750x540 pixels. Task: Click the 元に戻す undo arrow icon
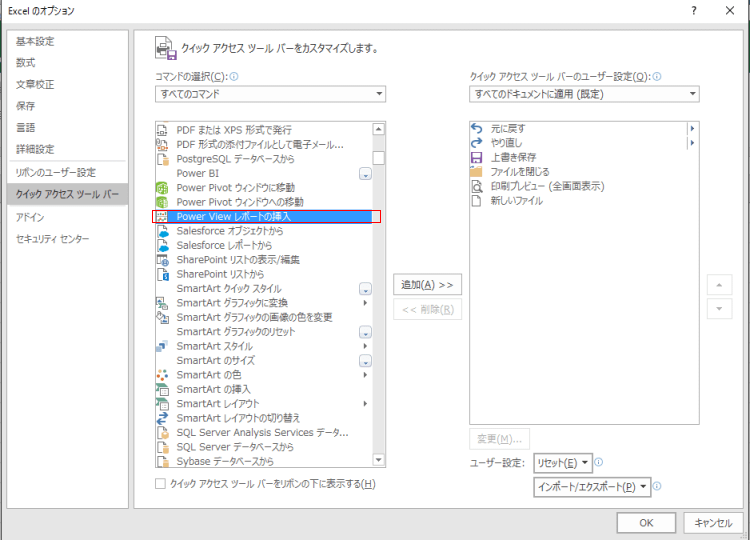click(477, 128)
